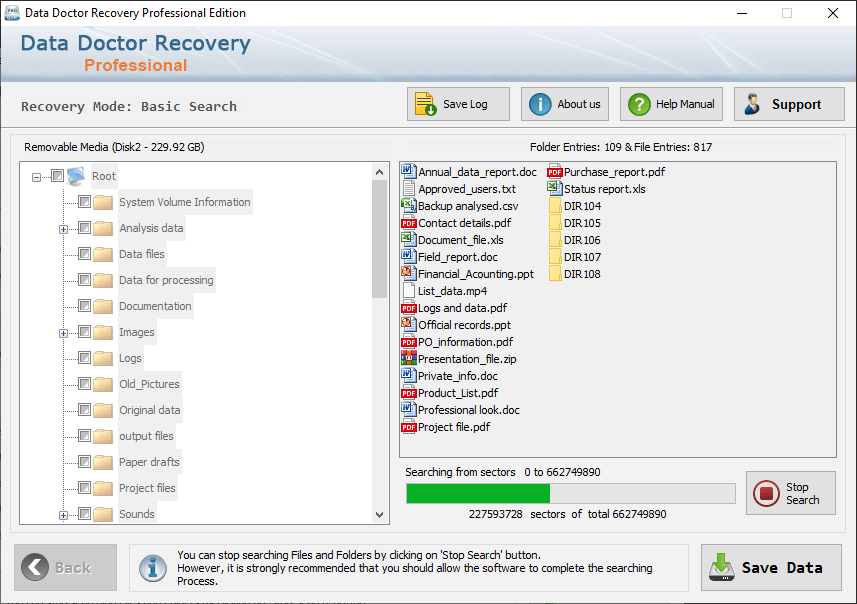Select the archive icon of Presentation_file.zip
The image size is (857, 604).
[x=408, y=359]
